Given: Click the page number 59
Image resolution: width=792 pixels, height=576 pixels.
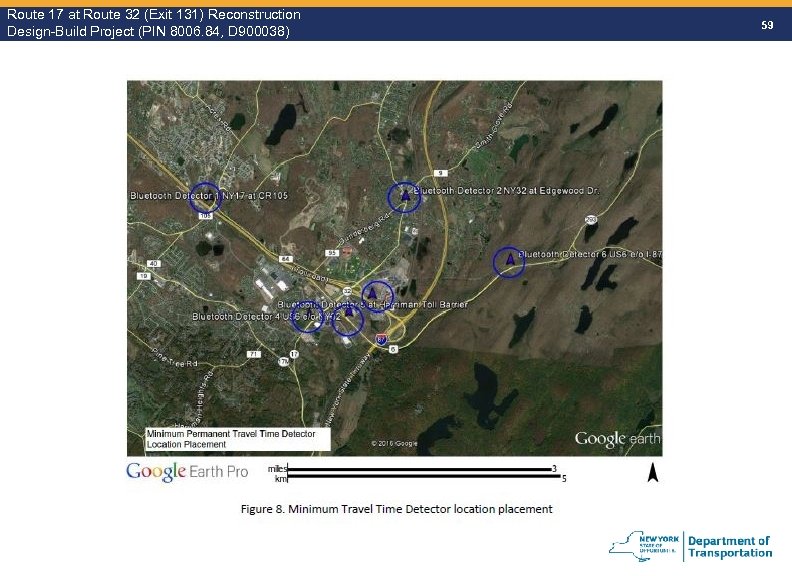Looking at the screenshot, I should [767, 25].
